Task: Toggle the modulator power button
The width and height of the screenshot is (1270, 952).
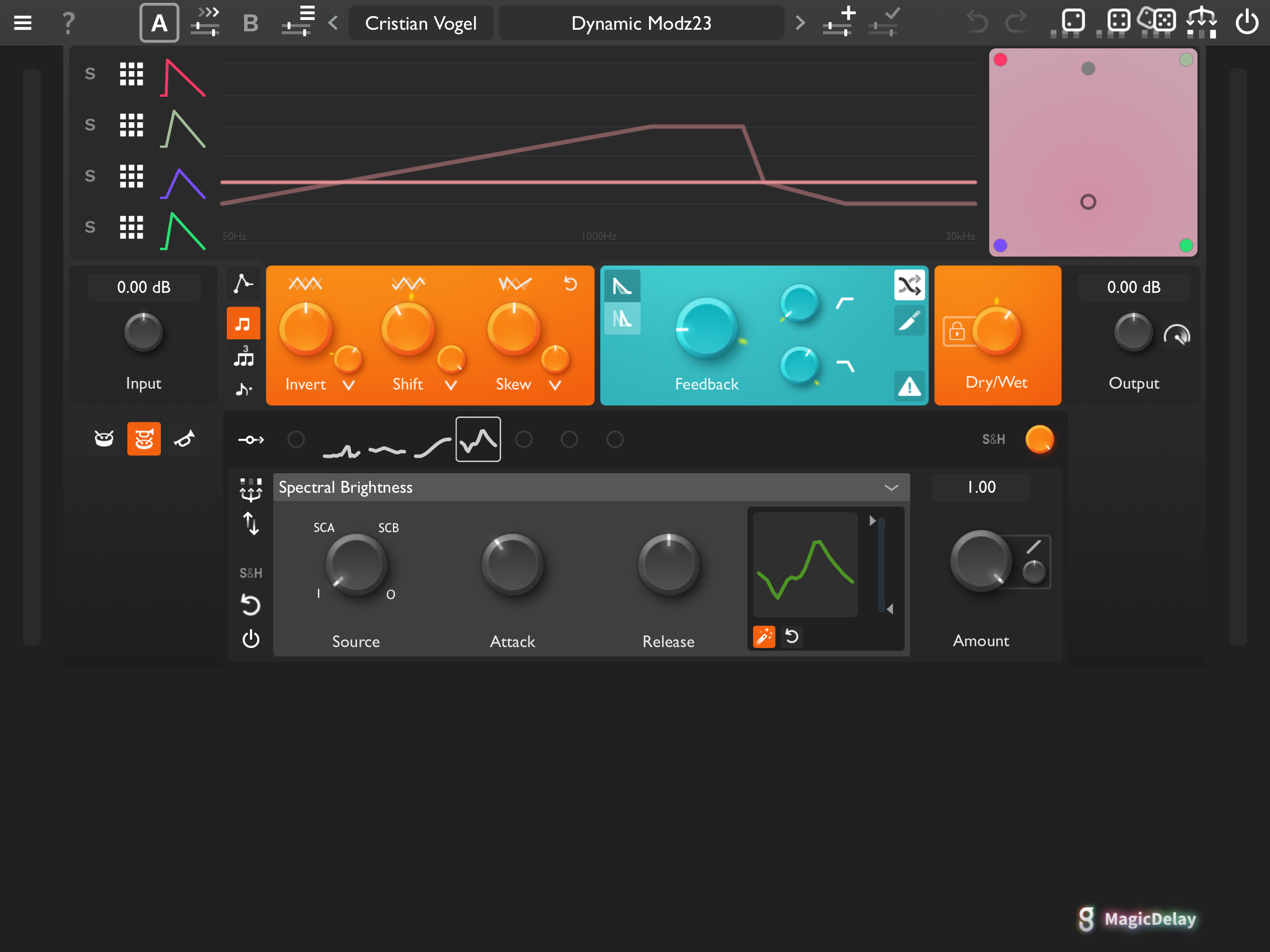Action: point(251,639)
